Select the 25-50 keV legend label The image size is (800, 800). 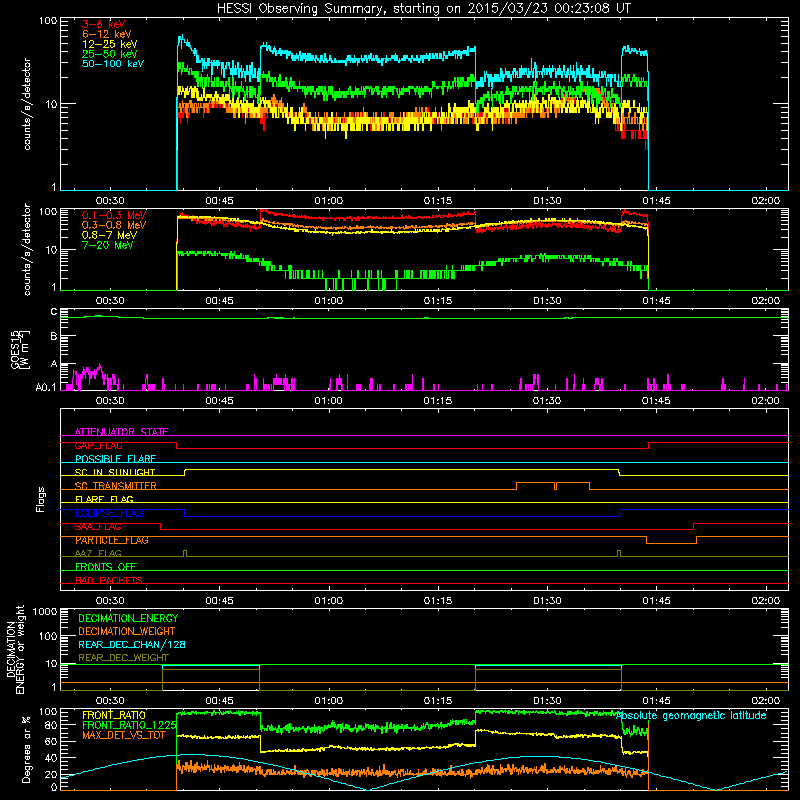[110, 54]
